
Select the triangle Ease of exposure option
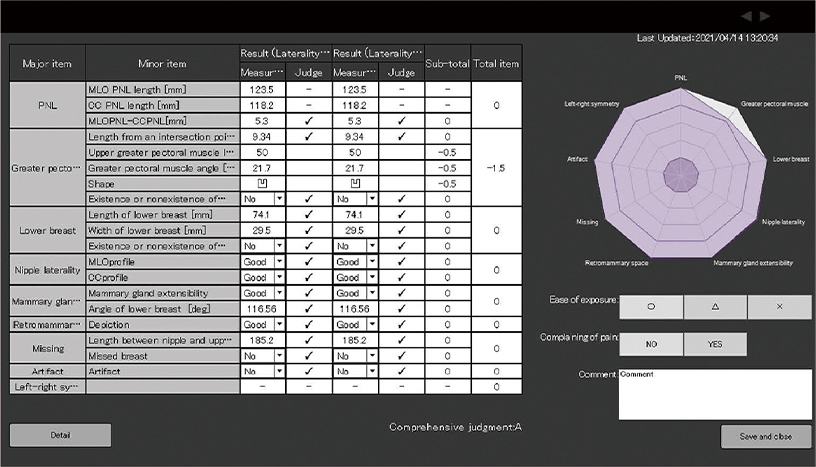tap(715, 307)
